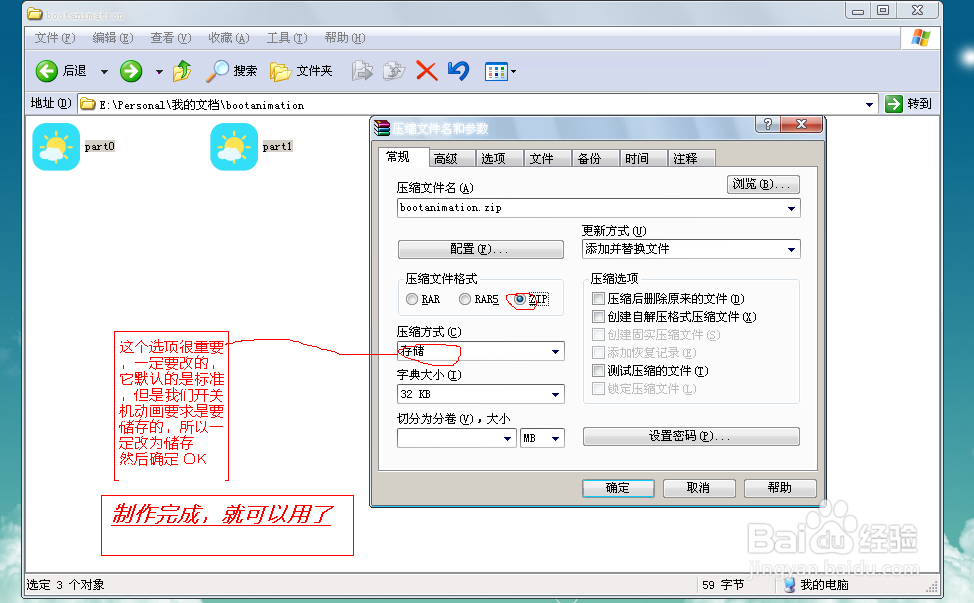
Task: Select the up-one-level folder icon
Action: click(184, 71)
